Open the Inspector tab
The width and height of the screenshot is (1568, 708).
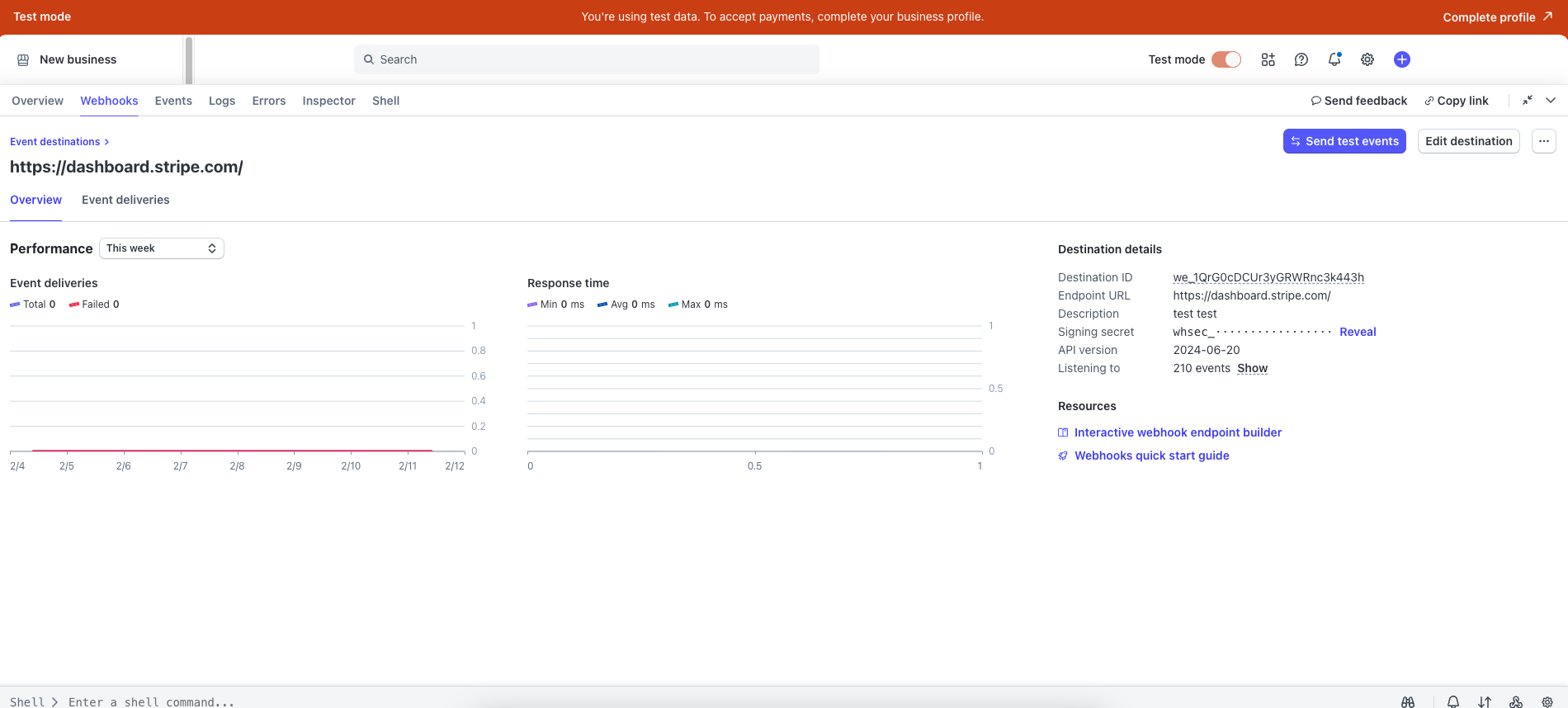[x=328, y=101]
